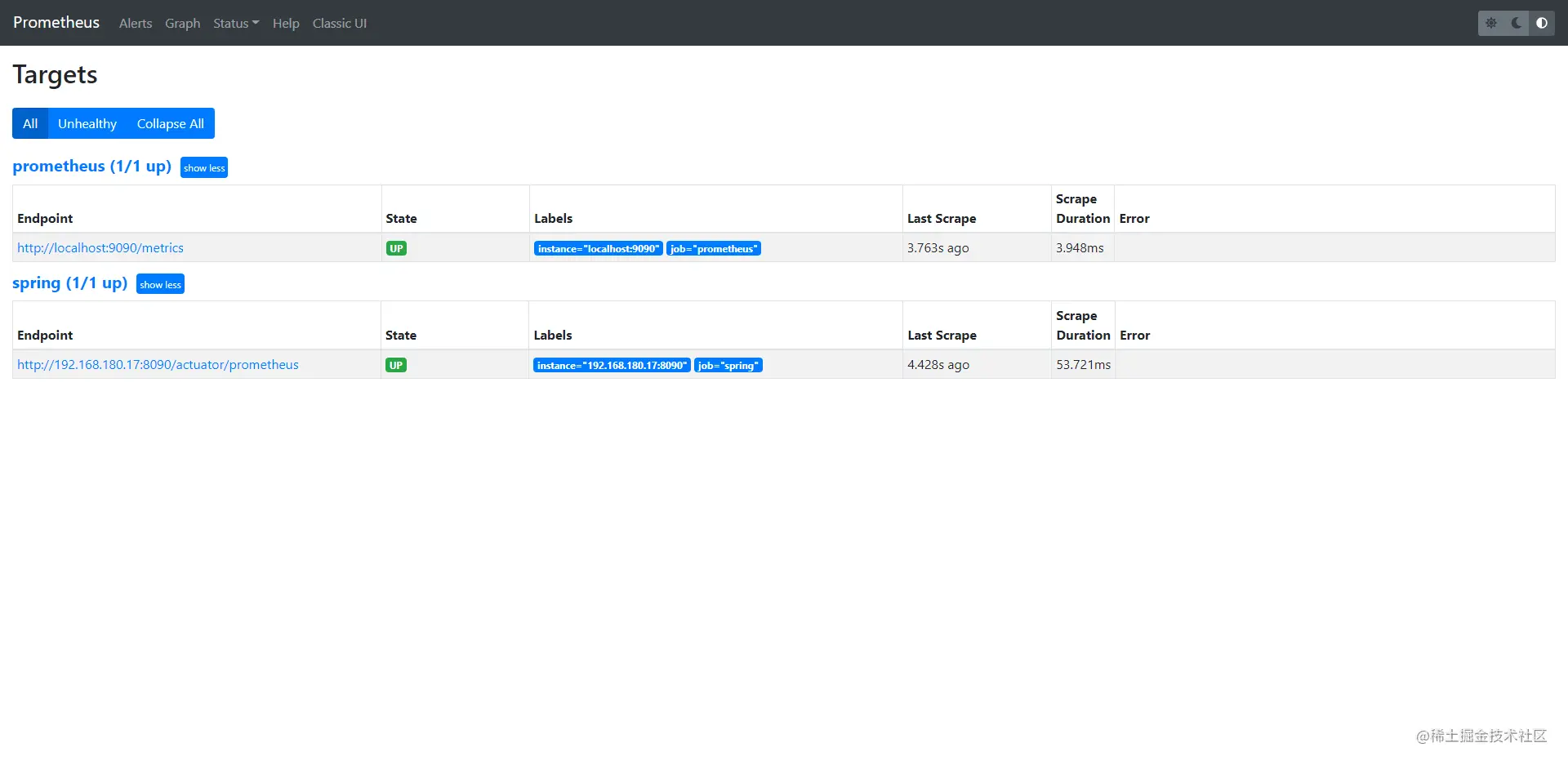Filter to Unhealthy targets
Image resolution: width=1568 pixels, height=765 pixels.
pyautogui.click(x=87, y=123)
